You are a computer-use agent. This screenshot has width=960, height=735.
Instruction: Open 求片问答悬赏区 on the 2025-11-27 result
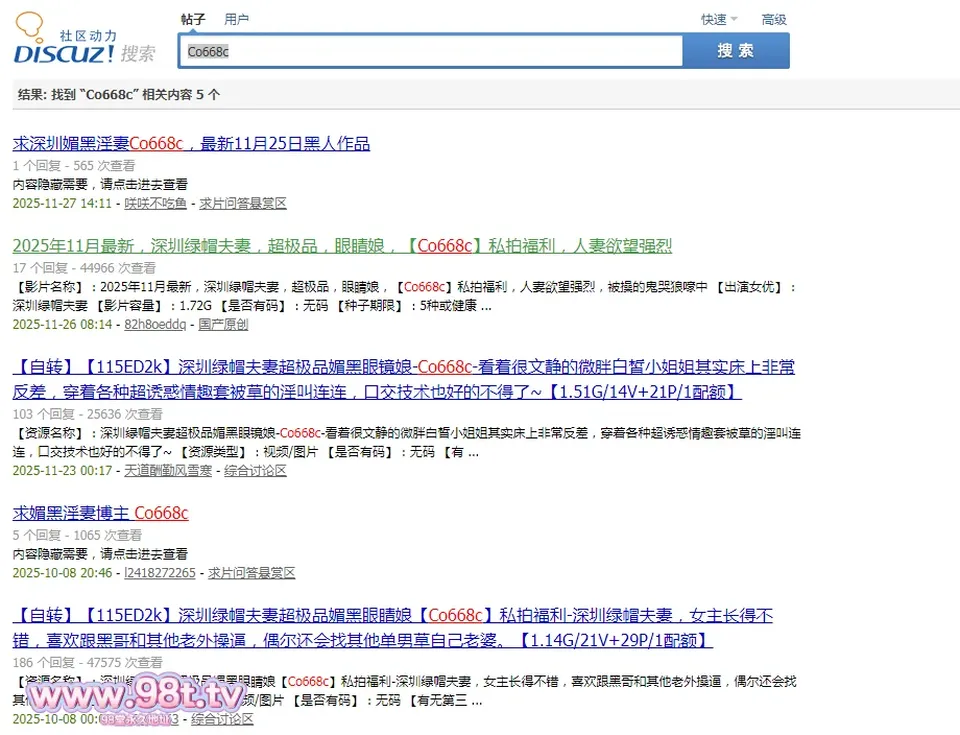(242, 203)
